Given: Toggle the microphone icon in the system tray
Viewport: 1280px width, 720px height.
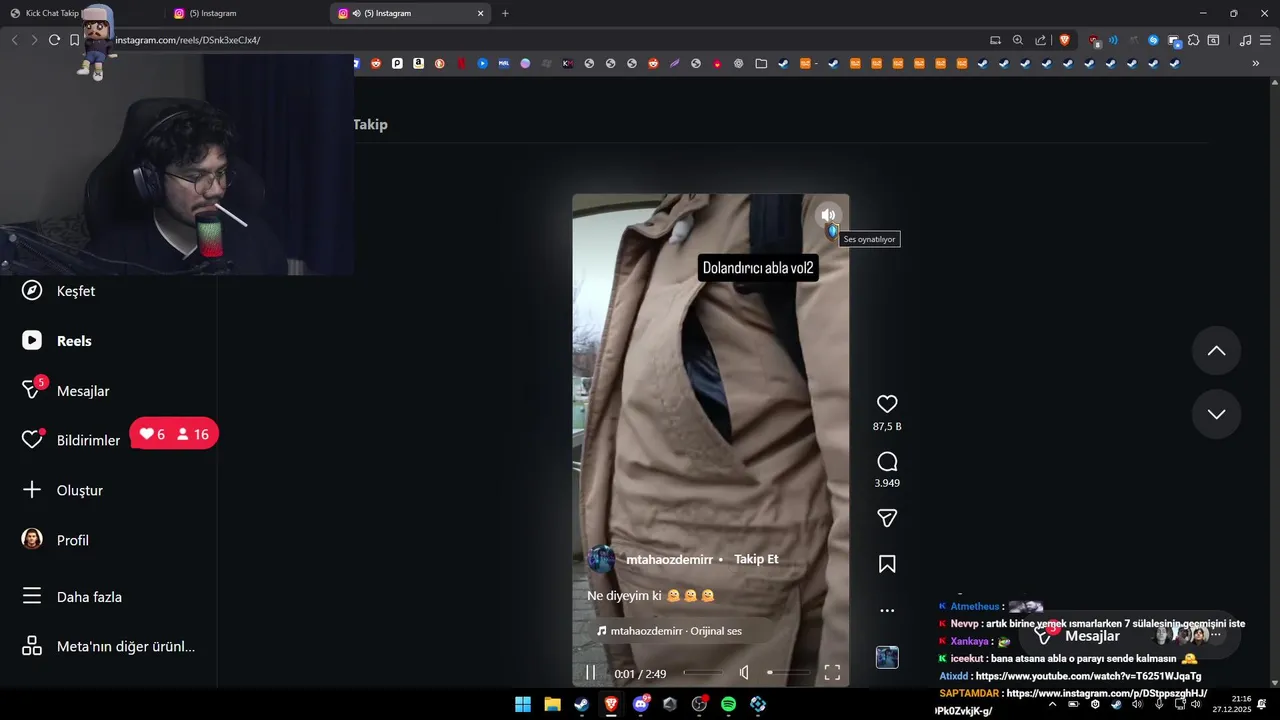Looking at the screenshot, I should pos(1159,704).
